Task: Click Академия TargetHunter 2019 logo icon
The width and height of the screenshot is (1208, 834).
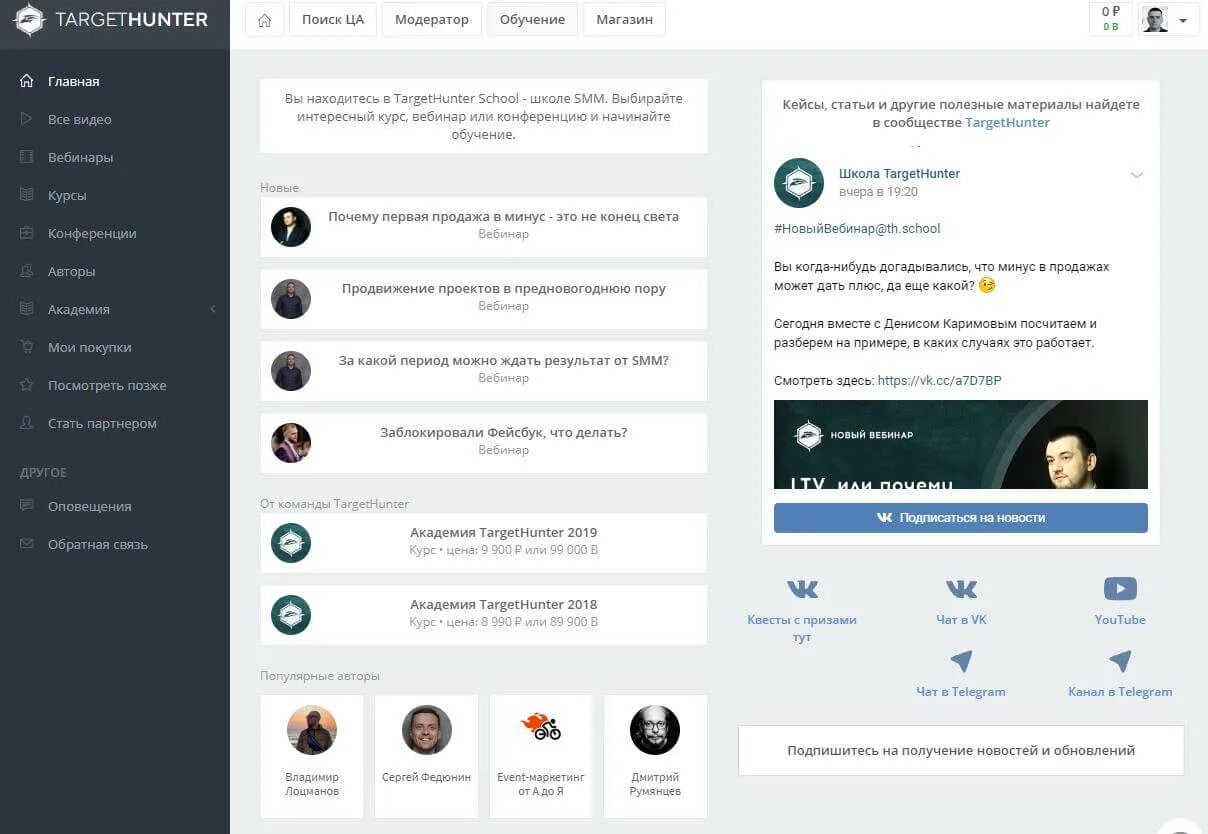Action: click(291, 542)
